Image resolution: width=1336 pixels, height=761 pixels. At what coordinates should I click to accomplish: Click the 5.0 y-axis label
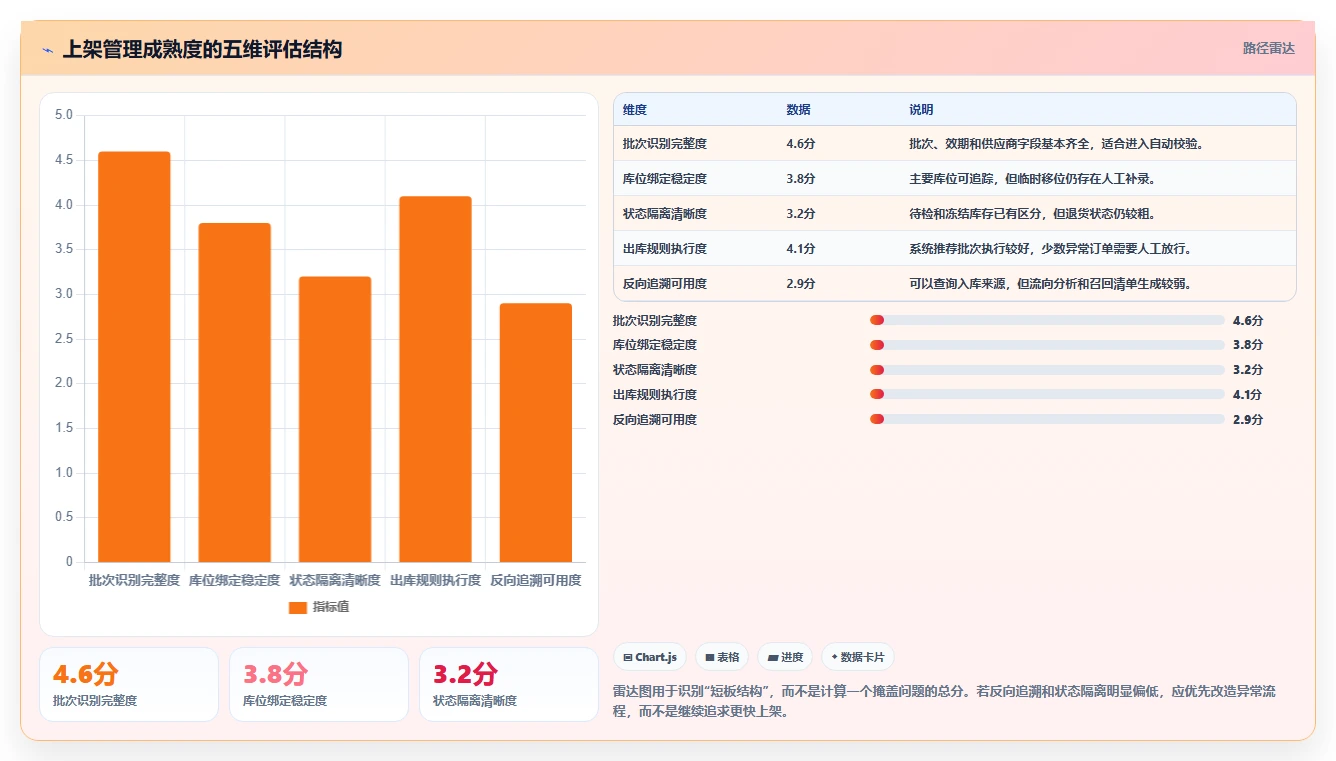coord(64,115)
